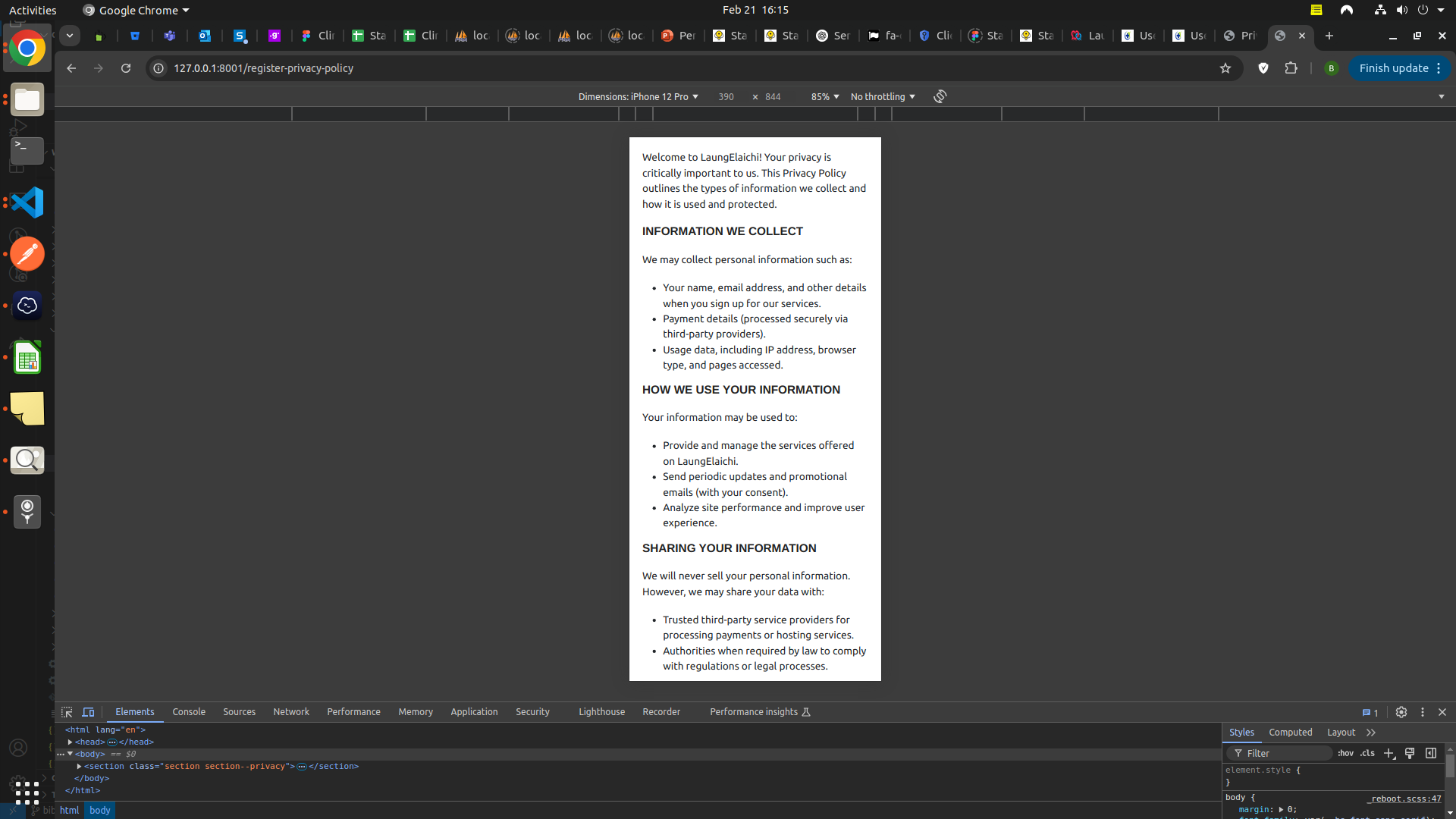
Task: Open Dimensions iPhone 12 Pro dropdown
Action: click(x=638, y=97)
